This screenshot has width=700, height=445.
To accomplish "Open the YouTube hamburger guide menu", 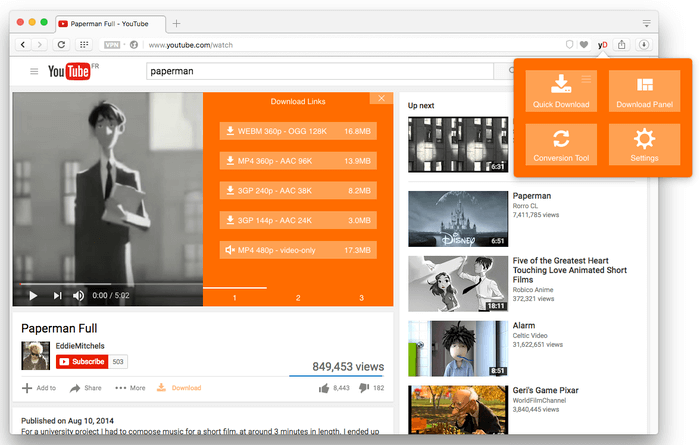I will pos(34,72).
